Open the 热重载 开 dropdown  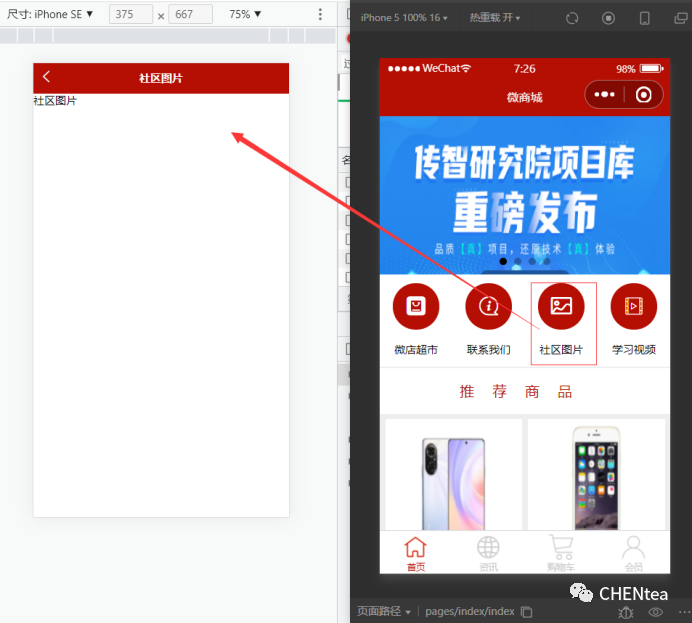tap(495, 18)
